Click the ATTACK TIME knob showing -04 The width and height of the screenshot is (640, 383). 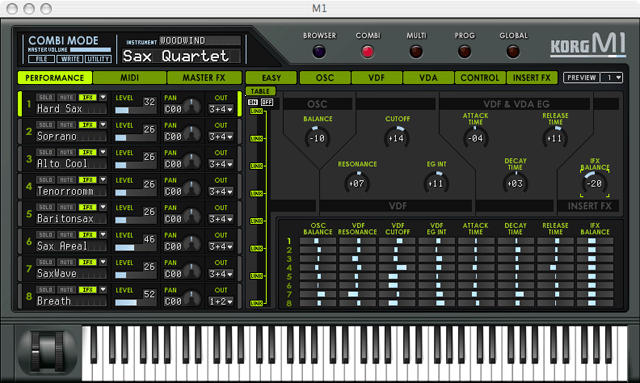(x=476, y=138)
